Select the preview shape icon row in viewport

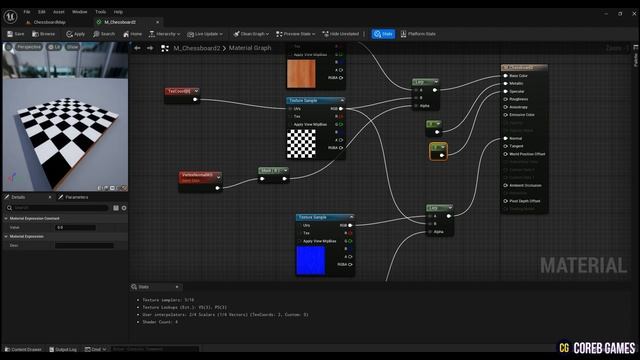point(112,188)
